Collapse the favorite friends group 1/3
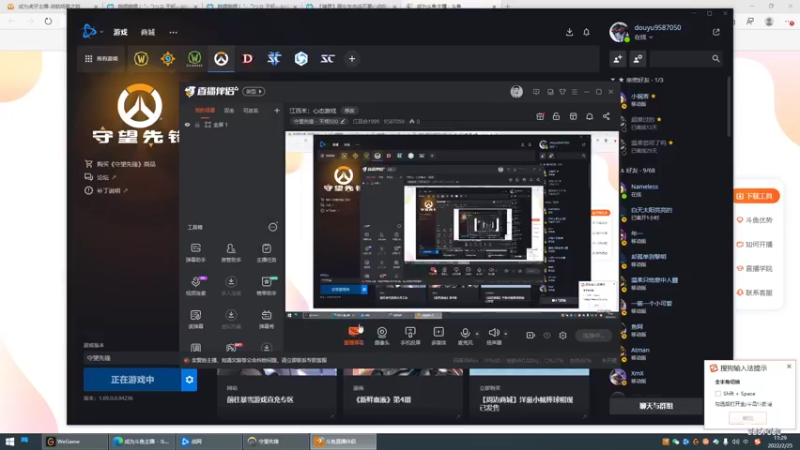800x450 pixels. pyautogui.click(x=613, y=80)
